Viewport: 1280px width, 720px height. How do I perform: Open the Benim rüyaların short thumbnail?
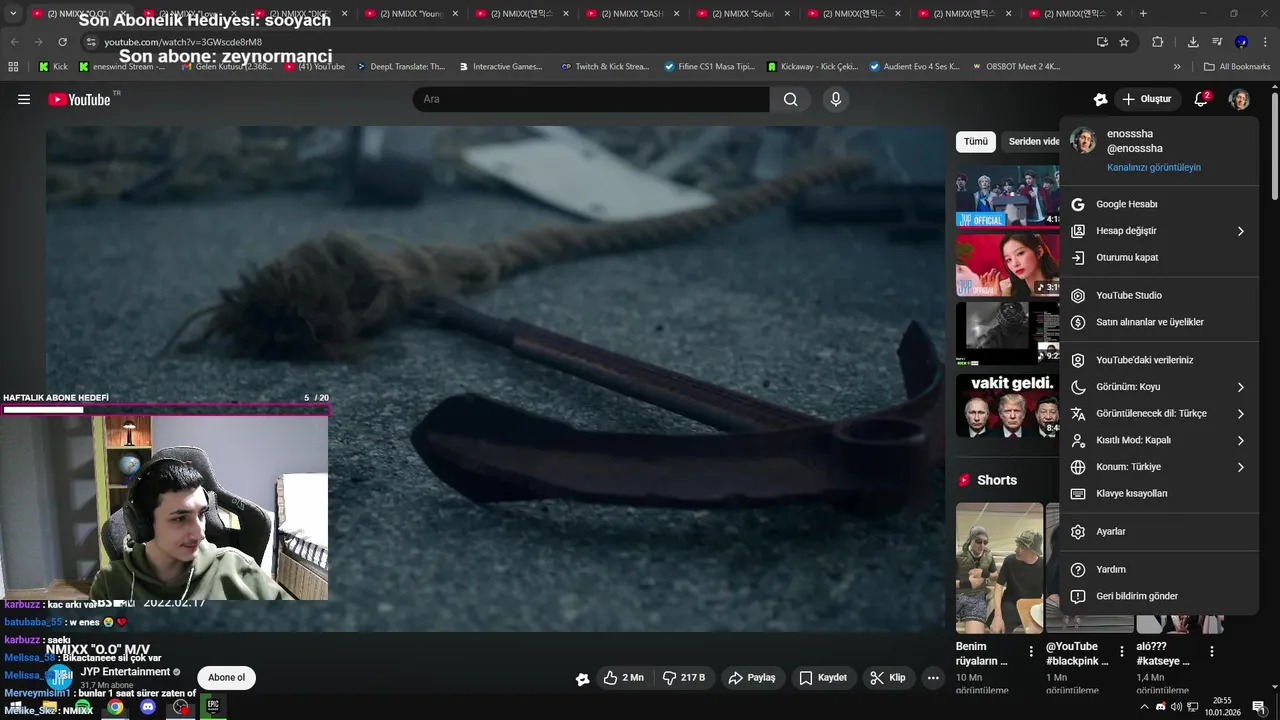coord(999,567)
